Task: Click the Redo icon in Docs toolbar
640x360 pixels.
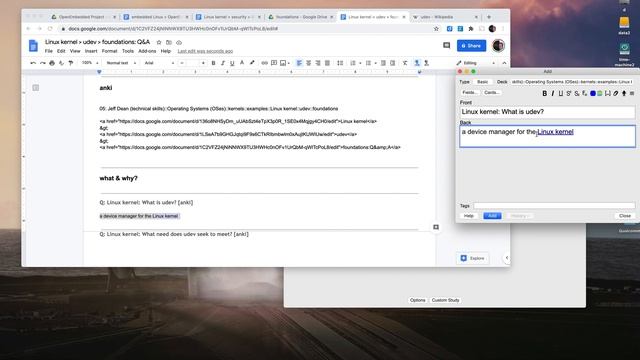Action: point(42,63)
